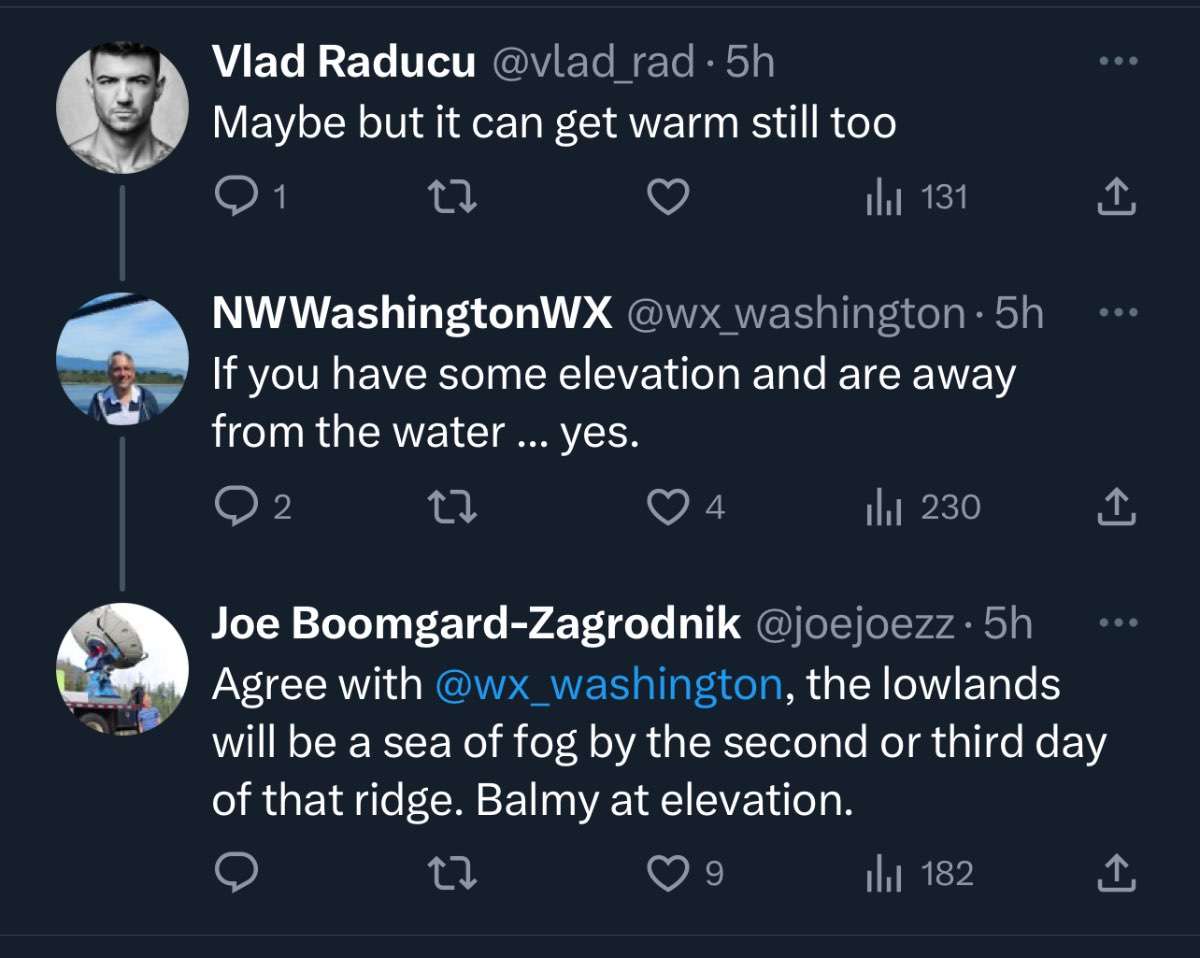Open NWWashingtonWX's avatar
The height and width of the screenshot is (958, 1200).
click(122, 360)
